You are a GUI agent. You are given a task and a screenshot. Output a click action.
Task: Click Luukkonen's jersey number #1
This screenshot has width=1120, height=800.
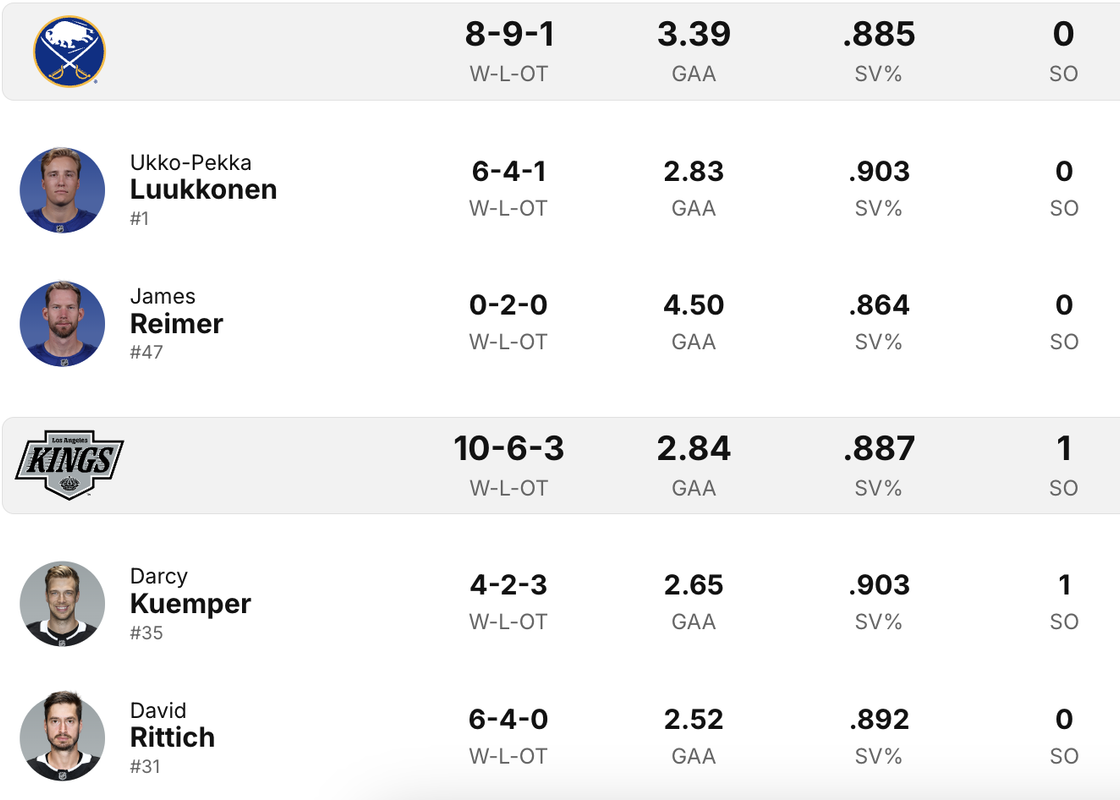point(139,219)
